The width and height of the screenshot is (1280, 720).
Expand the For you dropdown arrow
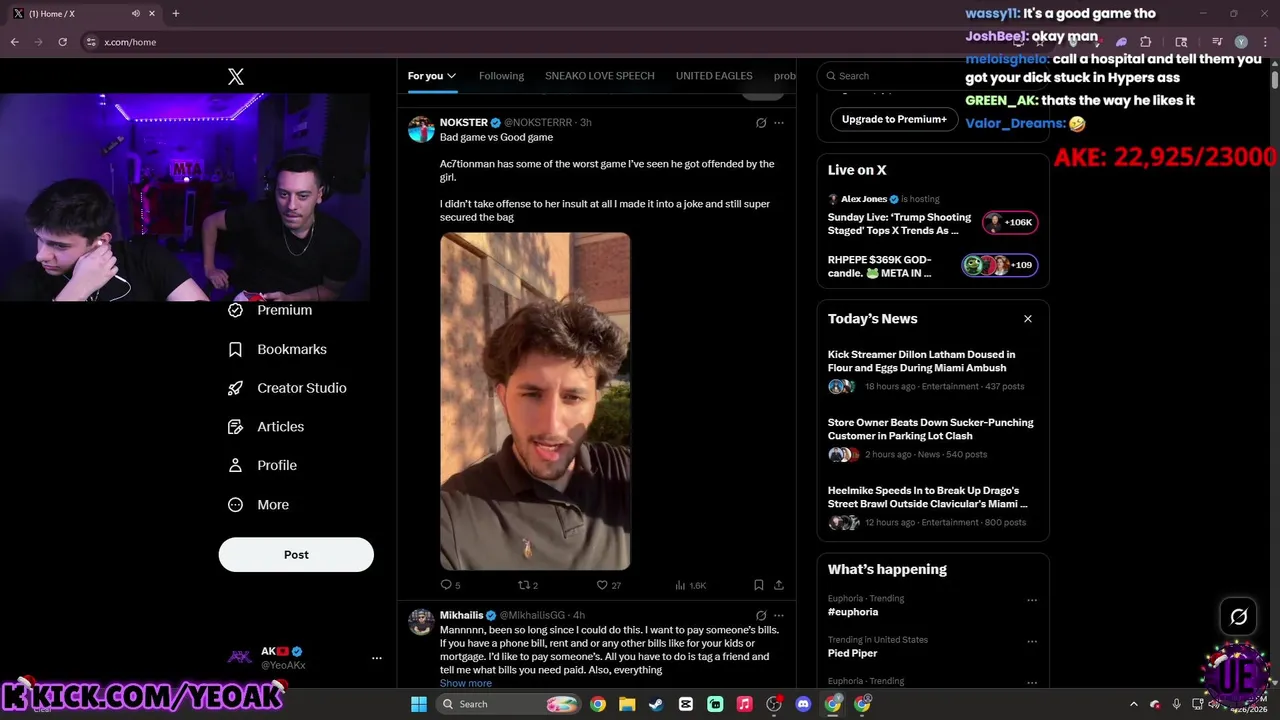pyautogui.click(x=452, y=76)
